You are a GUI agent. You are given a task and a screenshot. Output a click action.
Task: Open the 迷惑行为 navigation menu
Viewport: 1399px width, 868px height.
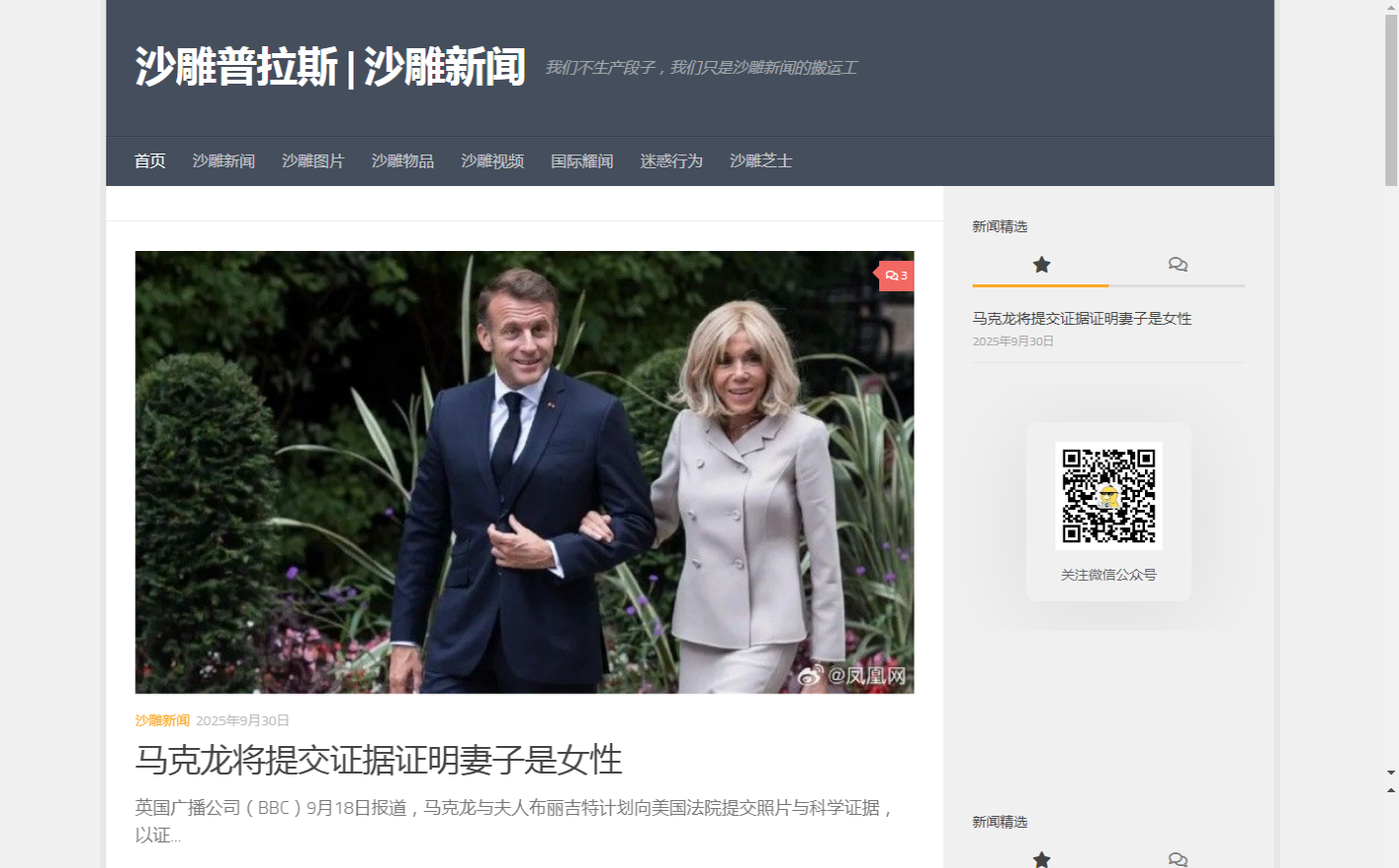tap(670, 160)
